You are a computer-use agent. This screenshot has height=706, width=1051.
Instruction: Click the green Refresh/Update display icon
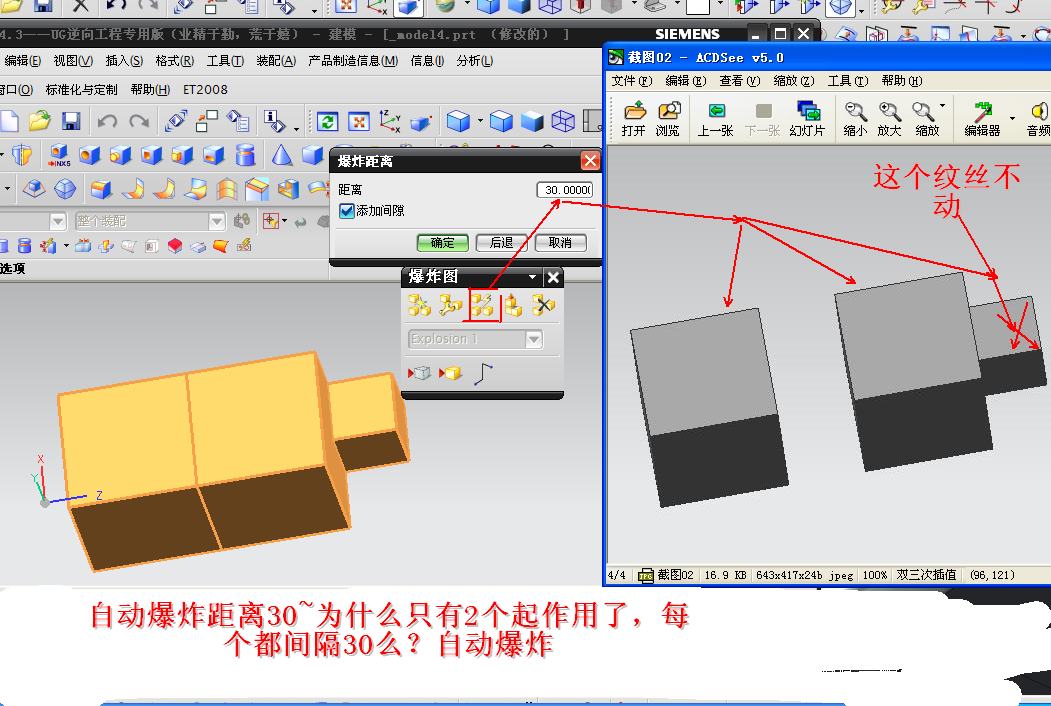coord(327,121)
